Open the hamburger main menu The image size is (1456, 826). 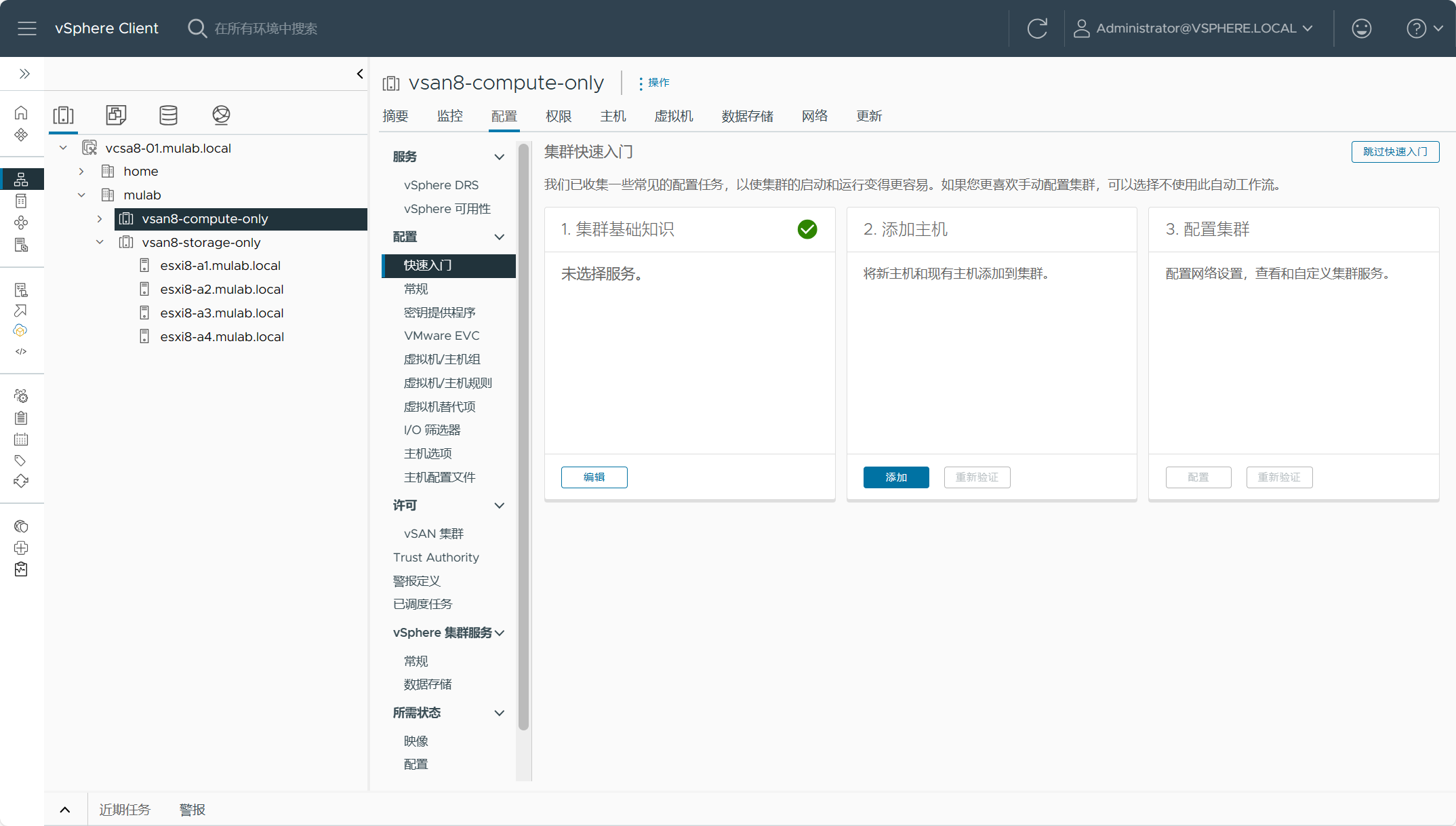click(27, 28)
